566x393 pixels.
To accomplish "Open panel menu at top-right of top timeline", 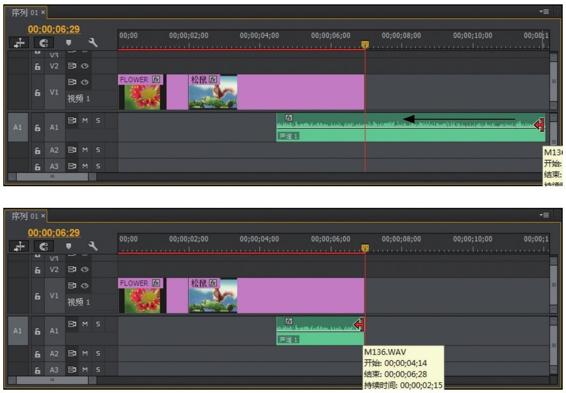I will pyautogui.click(x=544, y=12).
